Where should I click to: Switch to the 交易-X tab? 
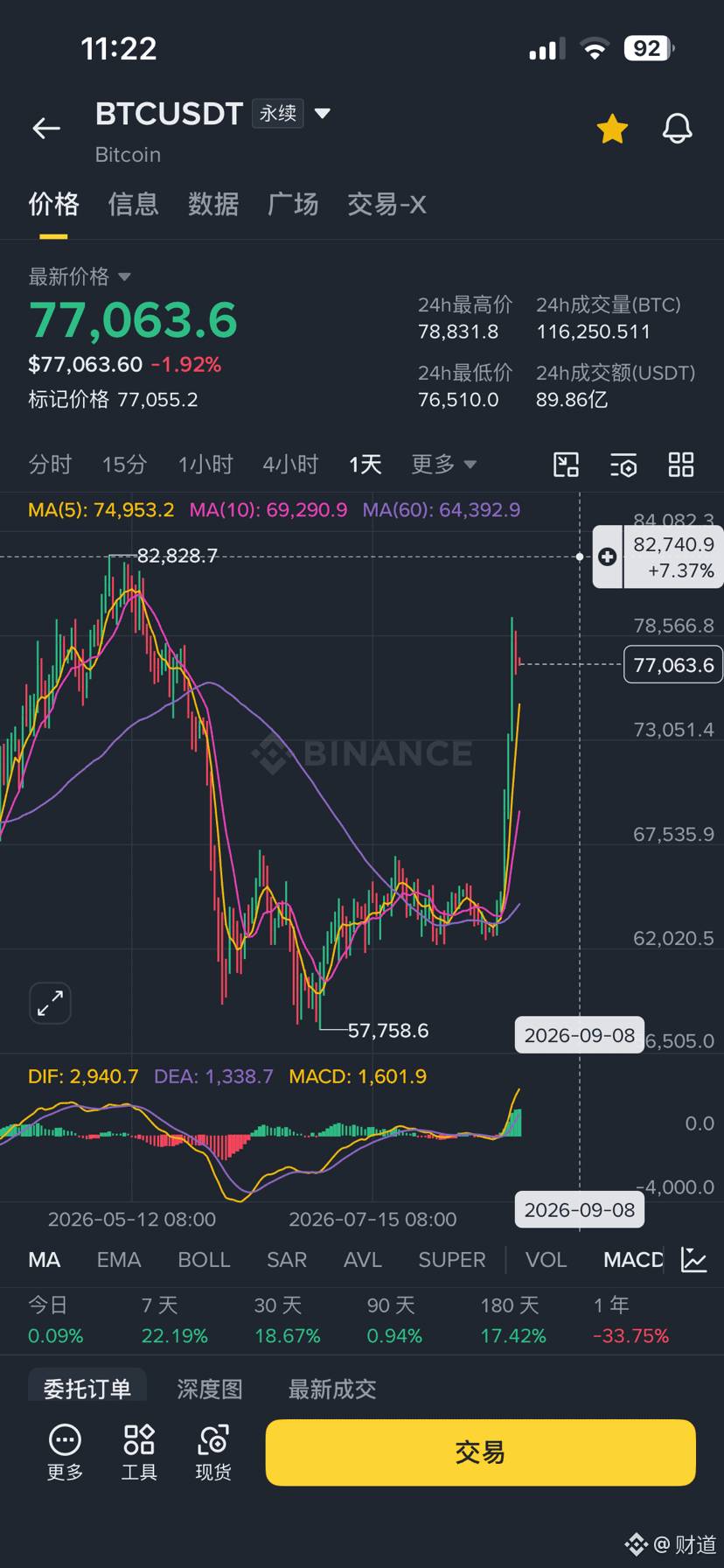click(x=386, y=204)
